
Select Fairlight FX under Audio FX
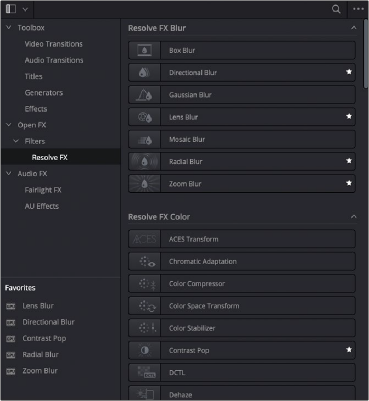[x=43, y=190]
